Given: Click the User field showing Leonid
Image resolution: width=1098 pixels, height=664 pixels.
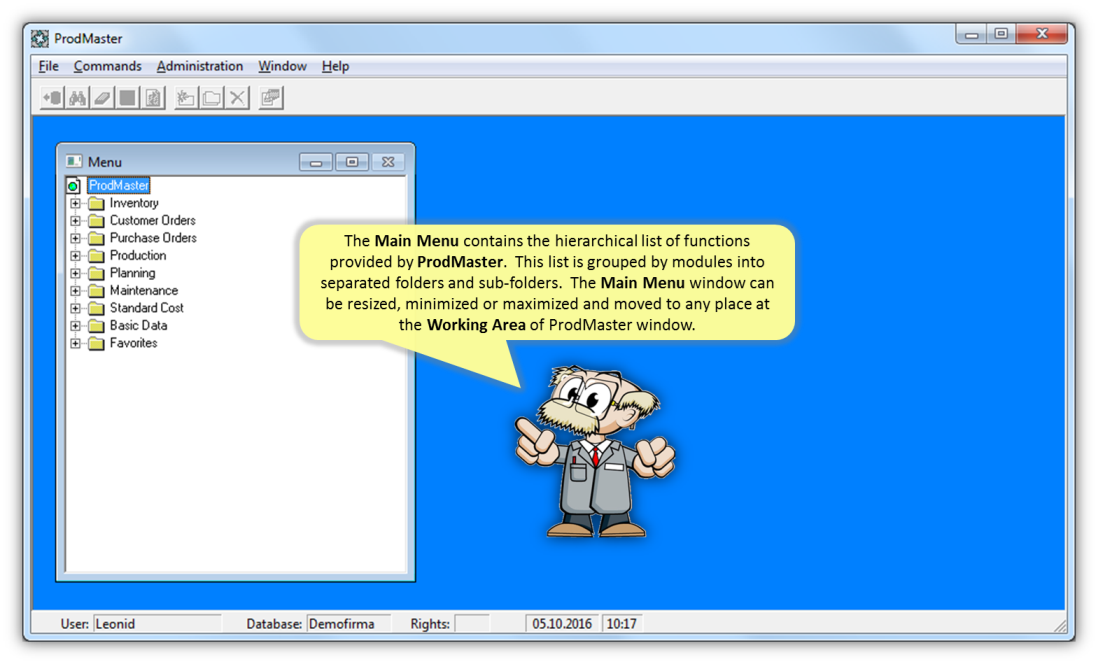Looking at the screenshot, I should coord(157,623).
